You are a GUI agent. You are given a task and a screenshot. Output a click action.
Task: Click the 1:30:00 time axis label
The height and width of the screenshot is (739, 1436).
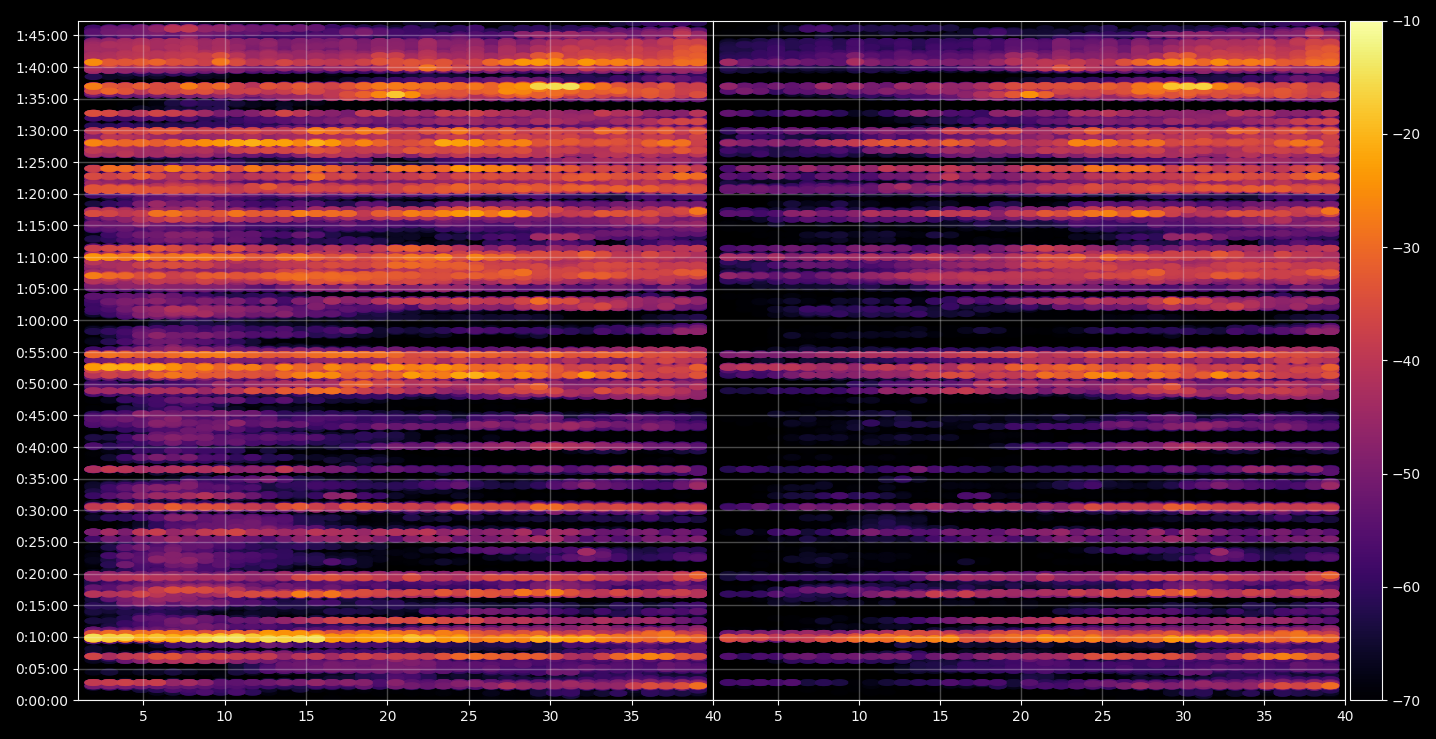pos(43,130)
